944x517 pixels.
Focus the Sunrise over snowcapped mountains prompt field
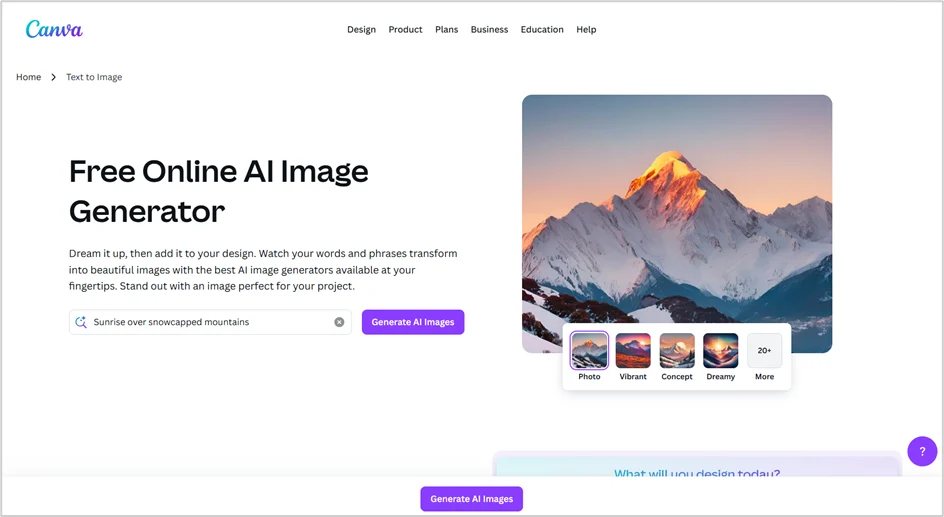210,322
